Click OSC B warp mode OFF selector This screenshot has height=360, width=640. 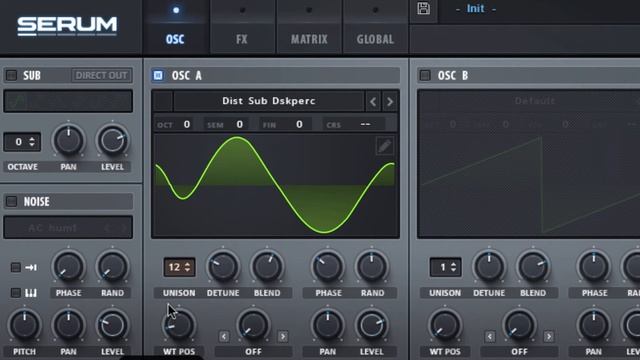[519, 351]
